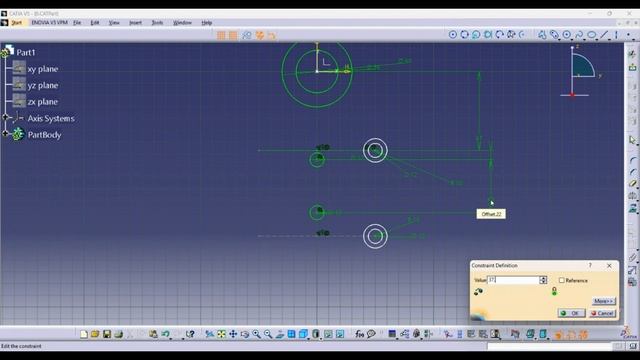
Task: Select the Line tool in top toolbar
Action: click(604, 35)
